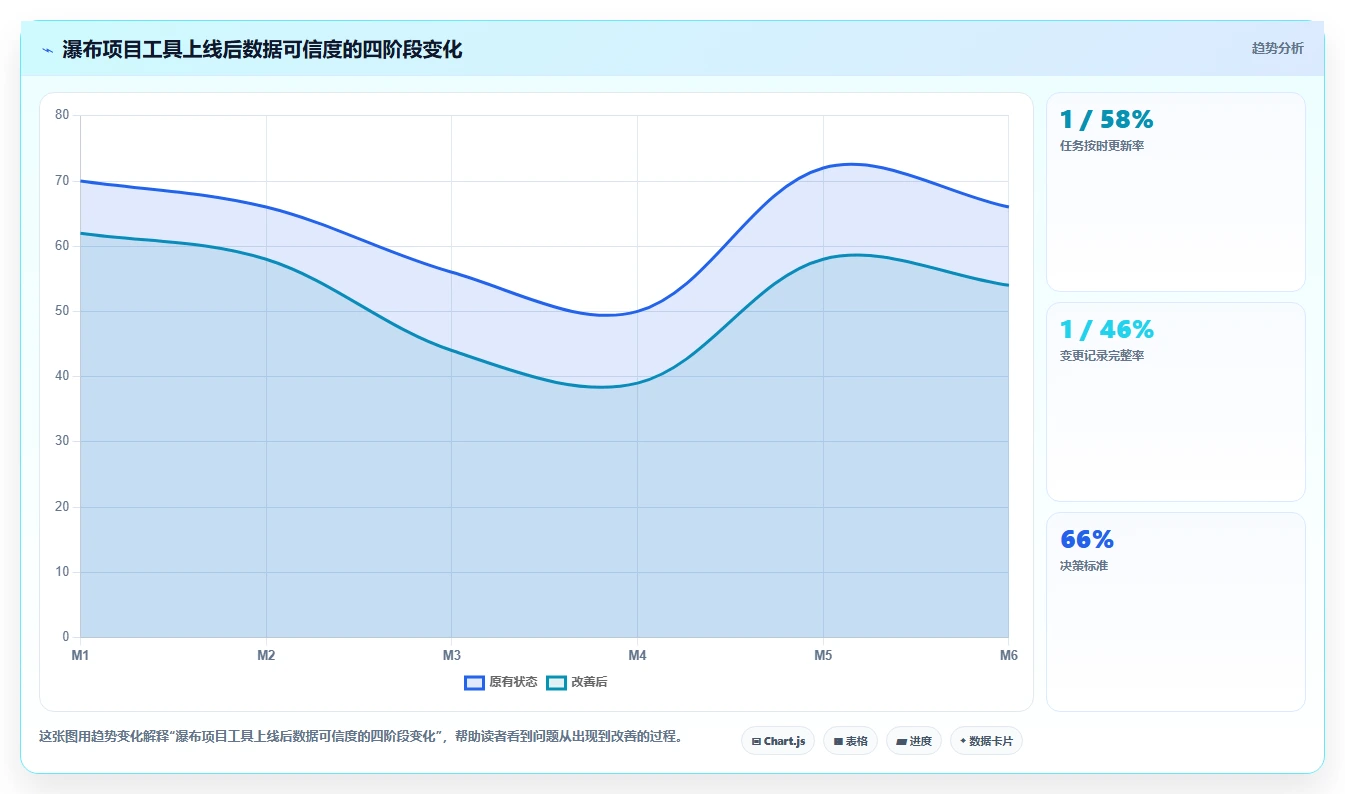Click the M1 x-axis label

[80, 655]
